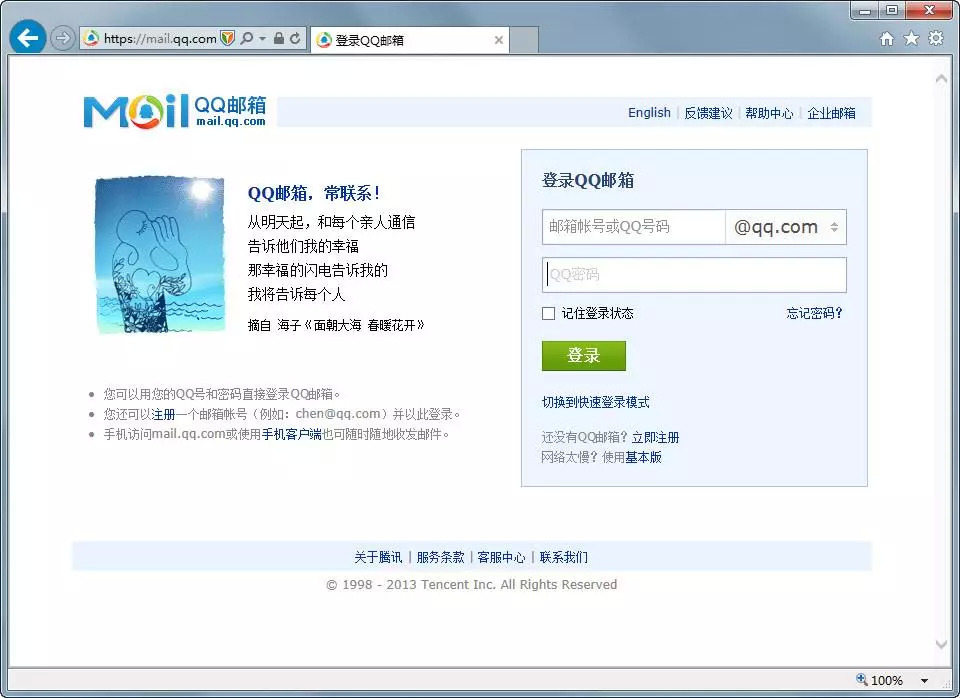The height and width of the screenshot is (698, 960).
Task: Click the address bar search magnifier icon
Action: [247, 39]
